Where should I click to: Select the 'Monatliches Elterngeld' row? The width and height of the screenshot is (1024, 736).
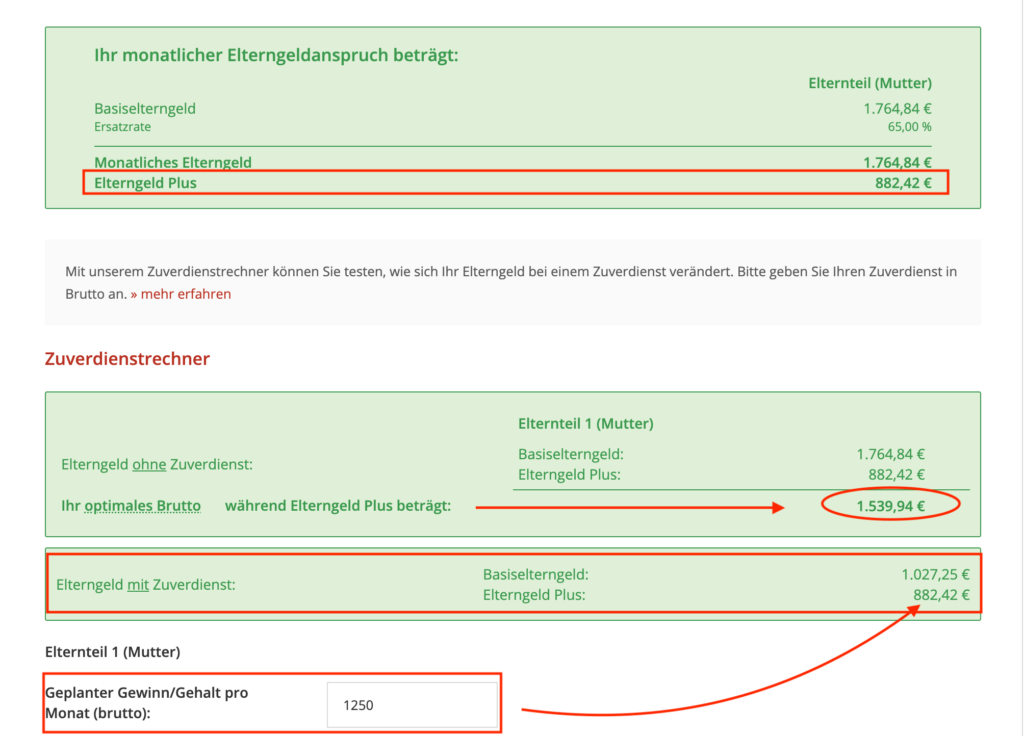point(172,162)
